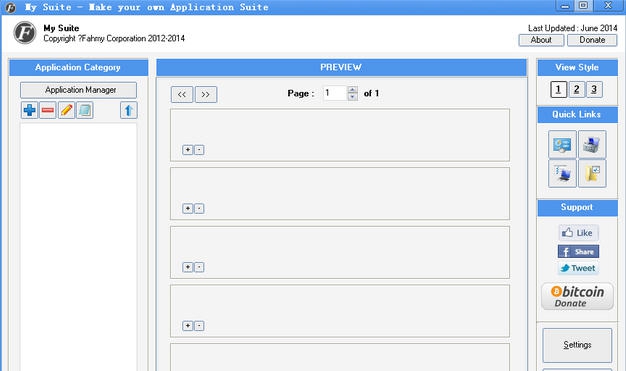
Task: Click the empty application category list
Action: pyautogui.click(x=78, y=247)
